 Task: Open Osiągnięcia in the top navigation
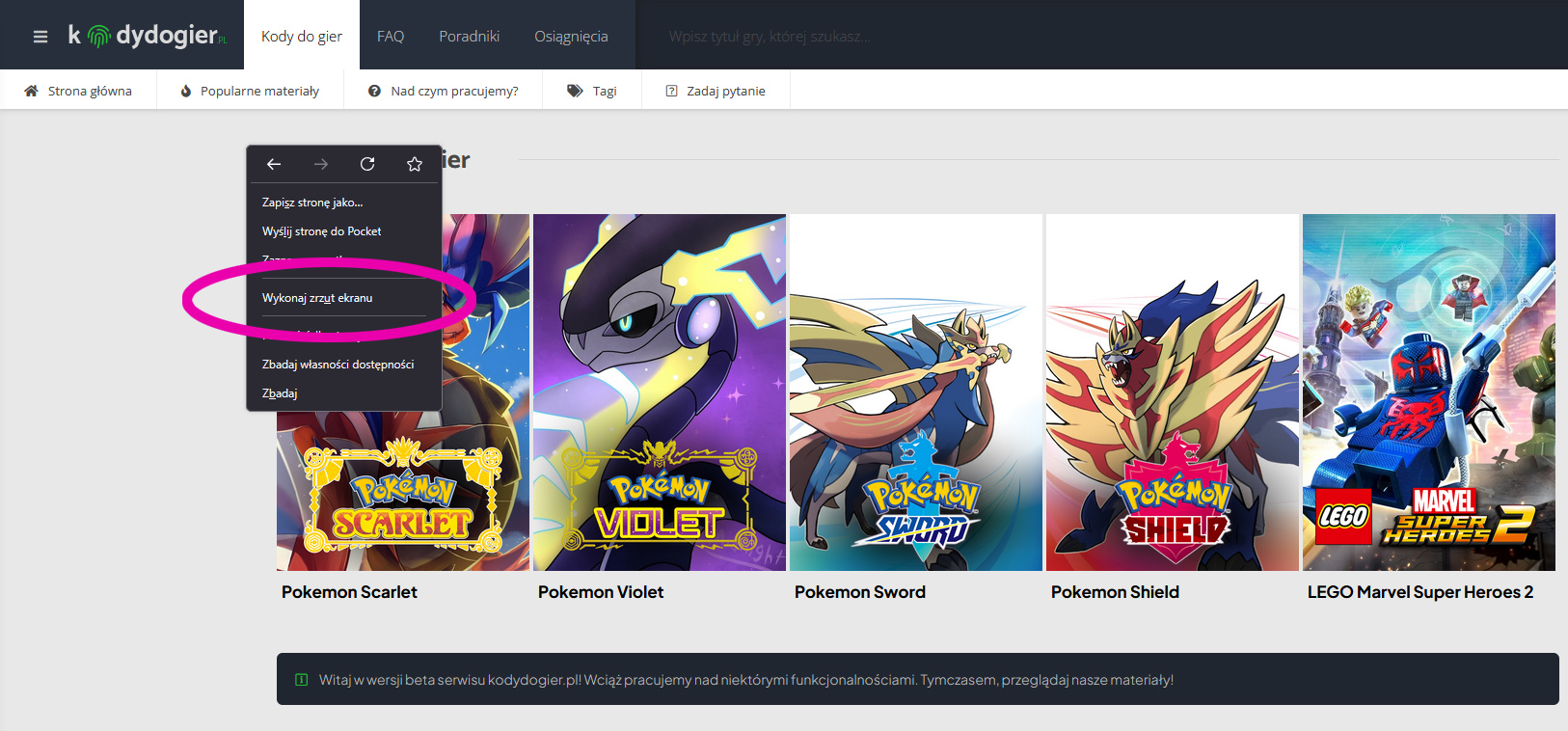click(x=571, y=36)
